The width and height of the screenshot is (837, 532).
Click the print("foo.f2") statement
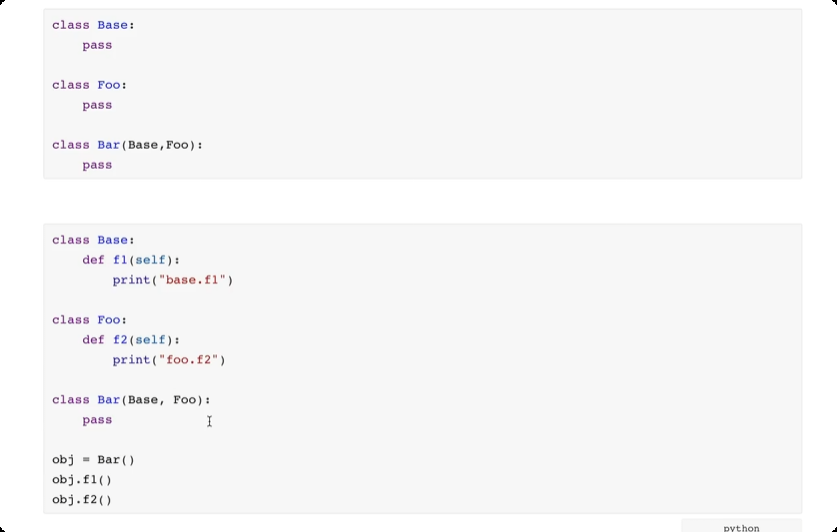[169, 360]
